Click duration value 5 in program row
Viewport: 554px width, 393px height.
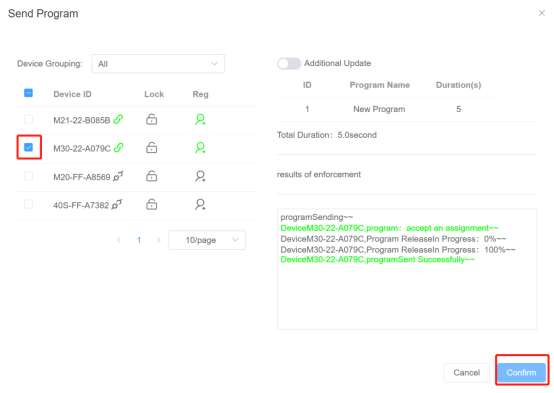(x=459, y=109)
